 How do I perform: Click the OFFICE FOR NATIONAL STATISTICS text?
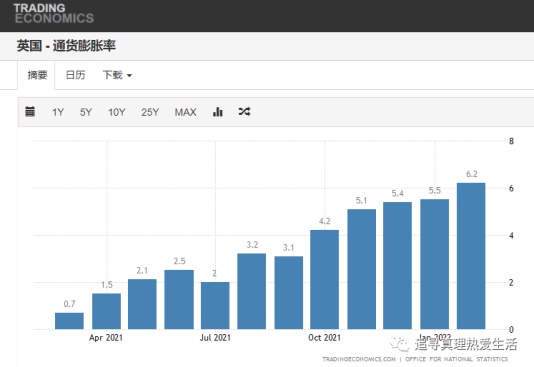456,359
